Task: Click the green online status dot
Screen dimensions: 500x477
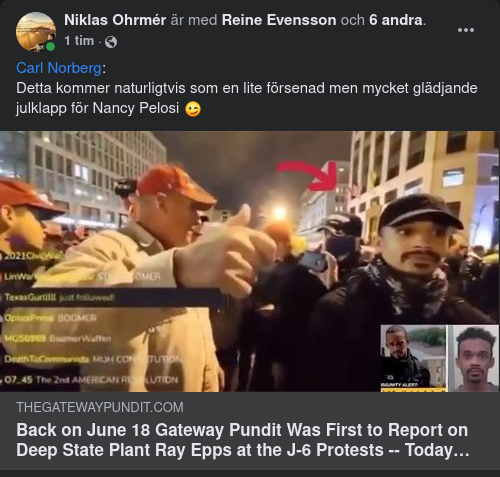Action: [x=50, y=47]
